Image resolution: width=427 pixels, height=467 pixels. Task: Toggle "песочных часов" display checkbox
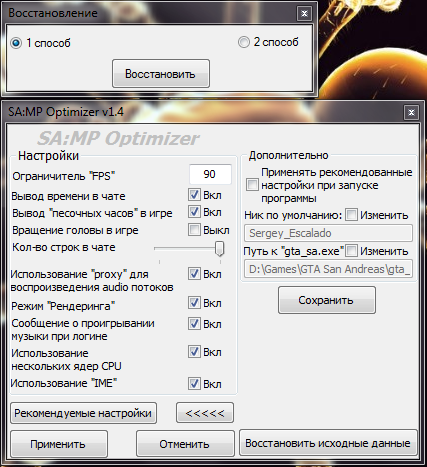[x=194, y=212]
